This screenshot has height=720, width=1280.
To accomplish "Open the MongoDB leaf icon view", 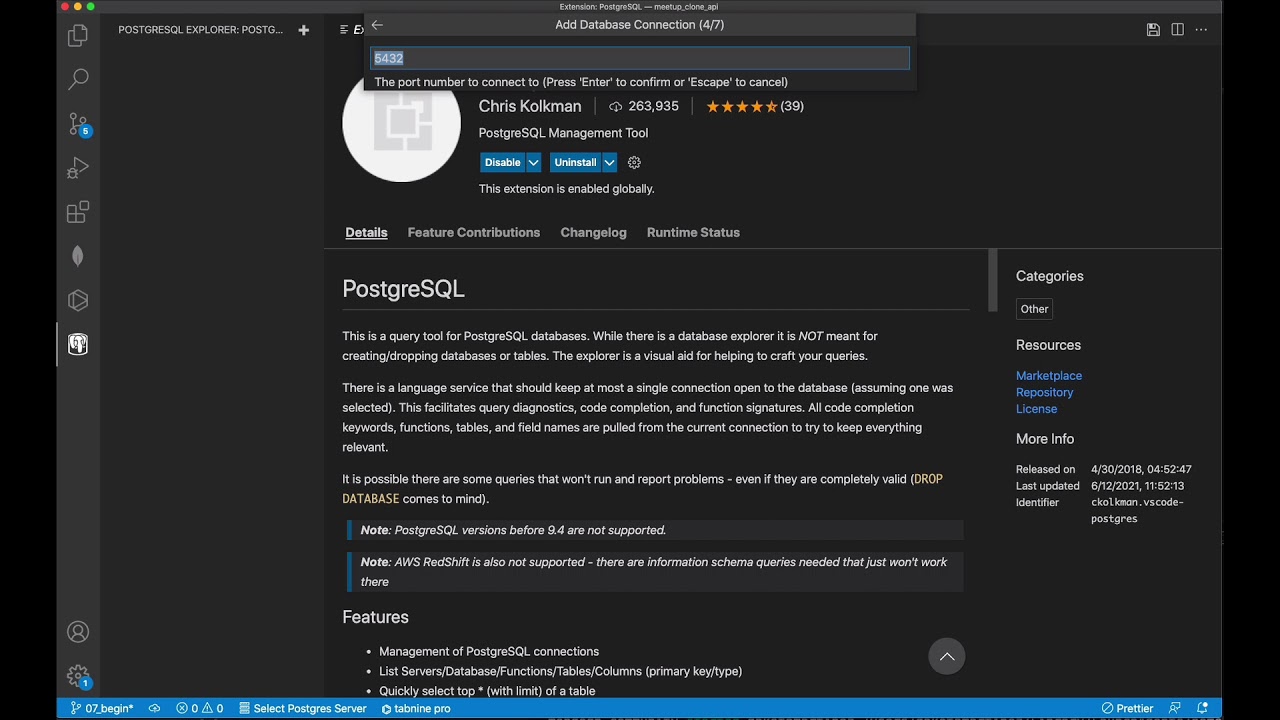I will [x=78, y=256].
